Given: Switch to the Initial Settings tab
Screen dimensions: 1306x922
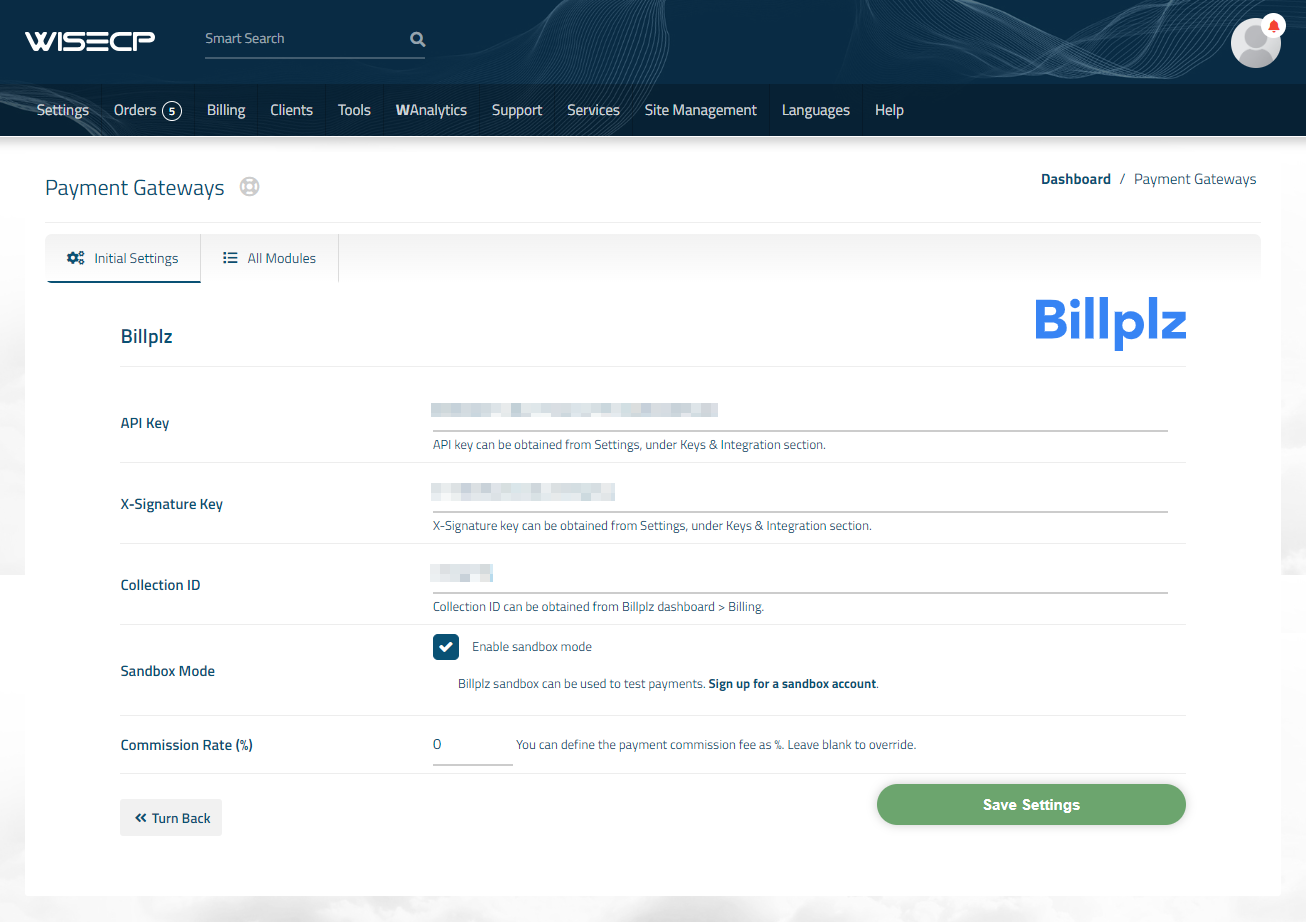Looking at the screenshot, I should pos(123,258).
